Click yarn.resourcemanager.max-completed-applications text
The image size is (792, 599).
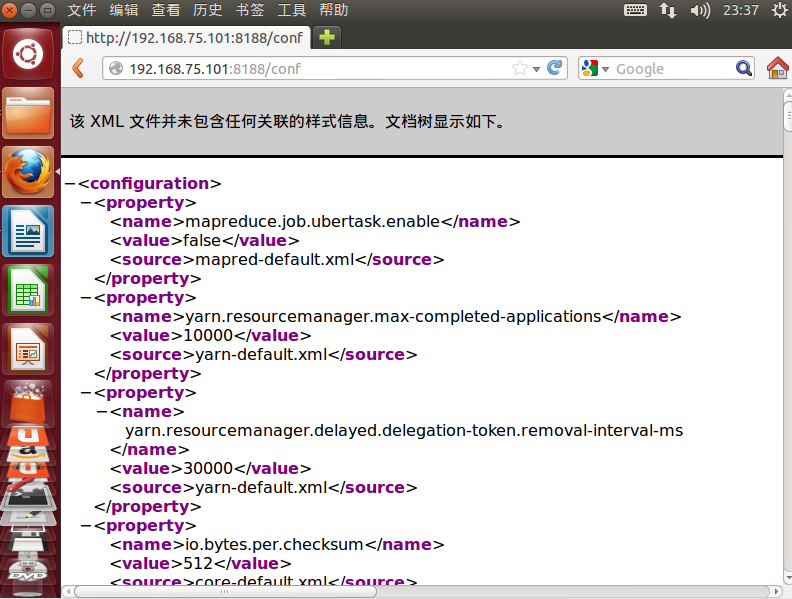(393, 317)
